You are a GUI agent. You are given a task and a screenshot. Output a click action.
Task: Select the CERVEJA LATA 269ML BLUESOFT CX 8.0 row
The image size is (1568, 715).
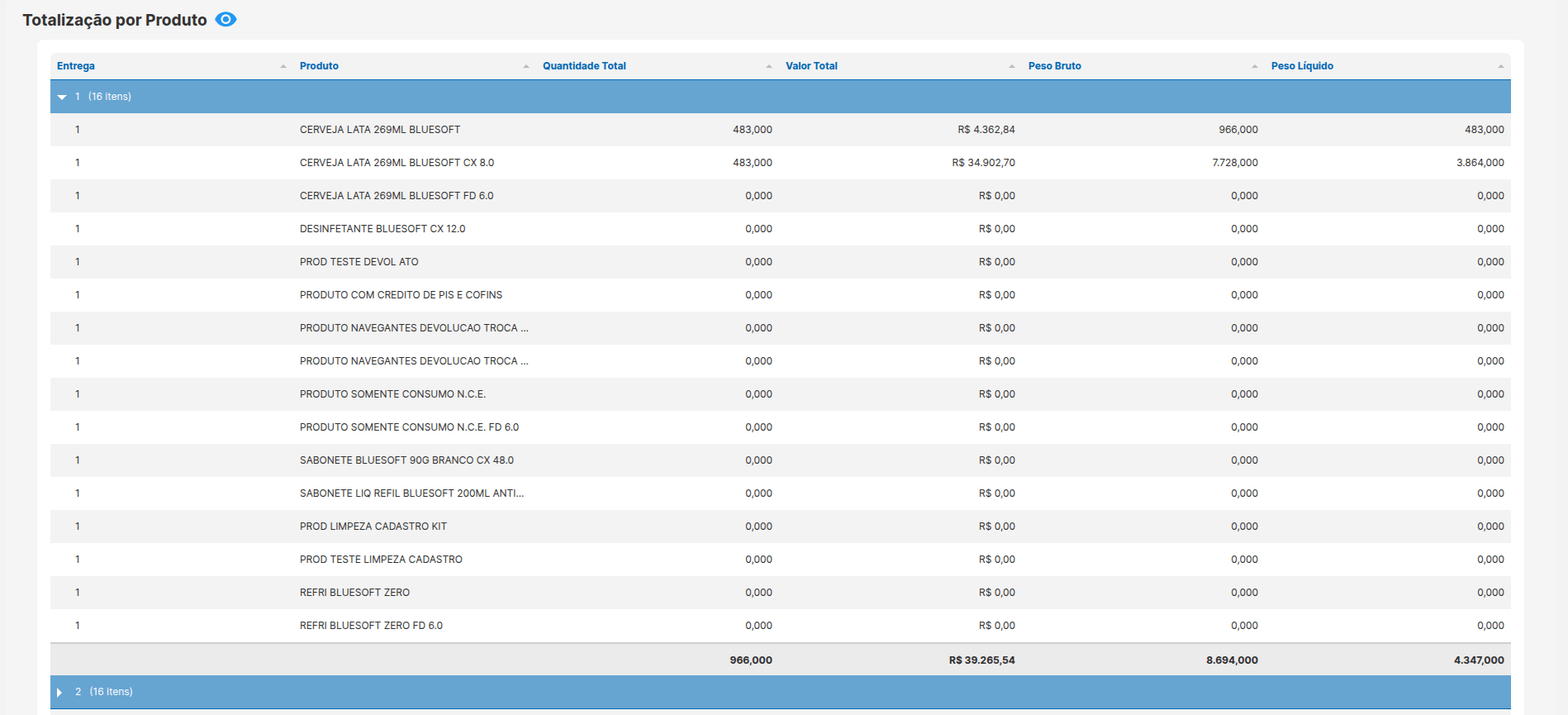[781, 163]
